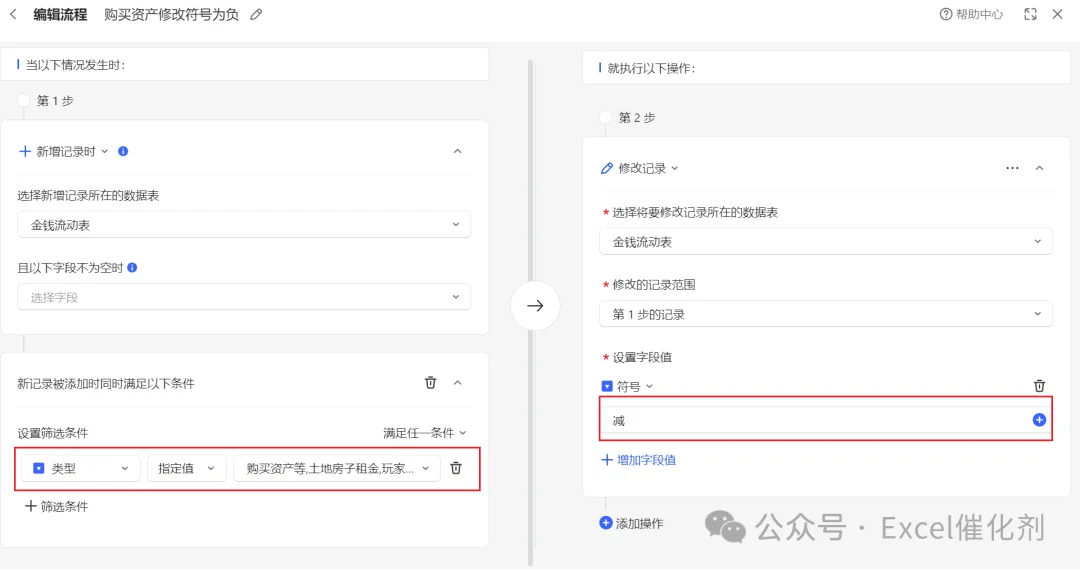This screenshot has width=1080, height=571.
Task: Go back using the left arrow icon
Action: [x=13, y=14]
